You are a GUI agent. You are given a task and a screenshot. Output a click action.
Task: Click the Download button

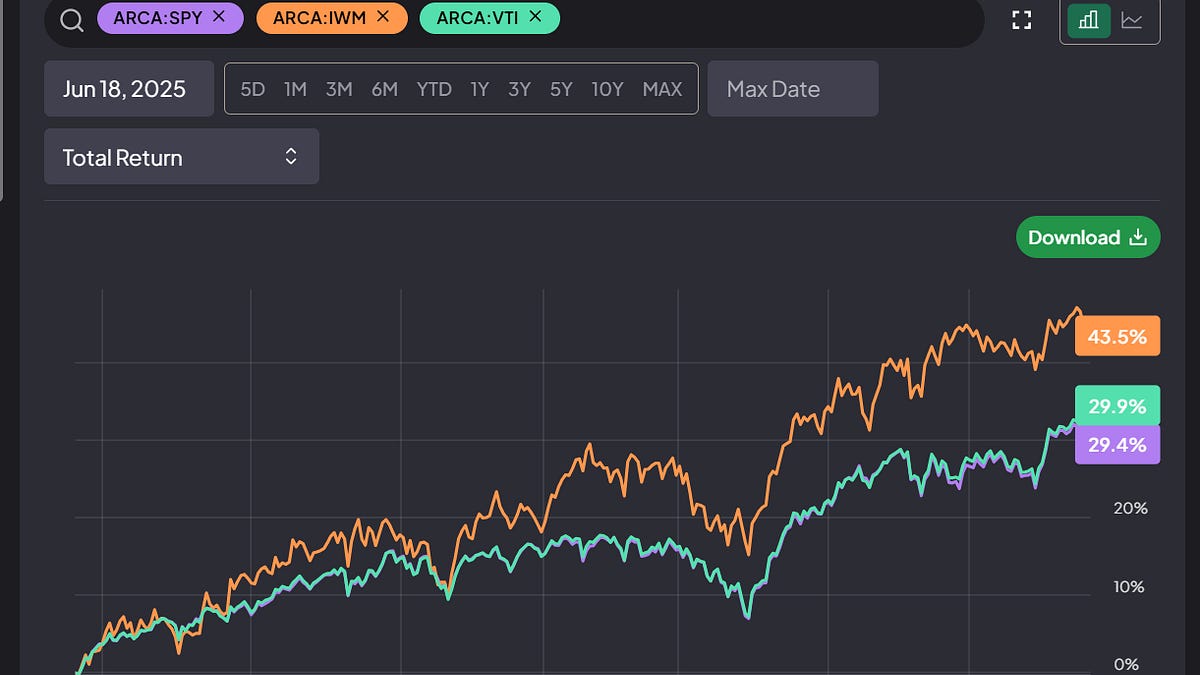pyautogui.click(x=1088, y=237)
